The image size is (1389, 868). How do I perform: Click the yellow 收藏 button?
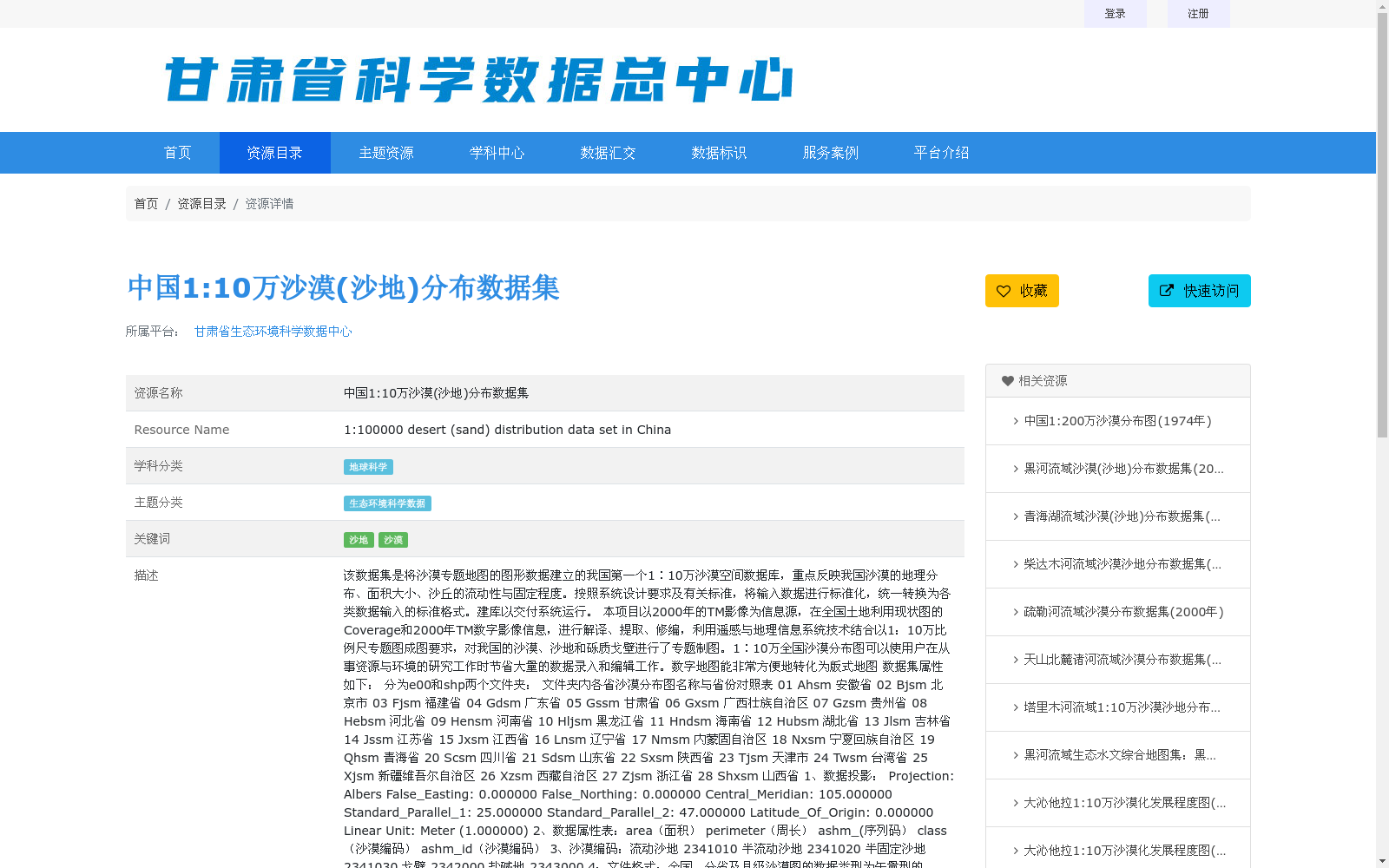[1022, 291]
